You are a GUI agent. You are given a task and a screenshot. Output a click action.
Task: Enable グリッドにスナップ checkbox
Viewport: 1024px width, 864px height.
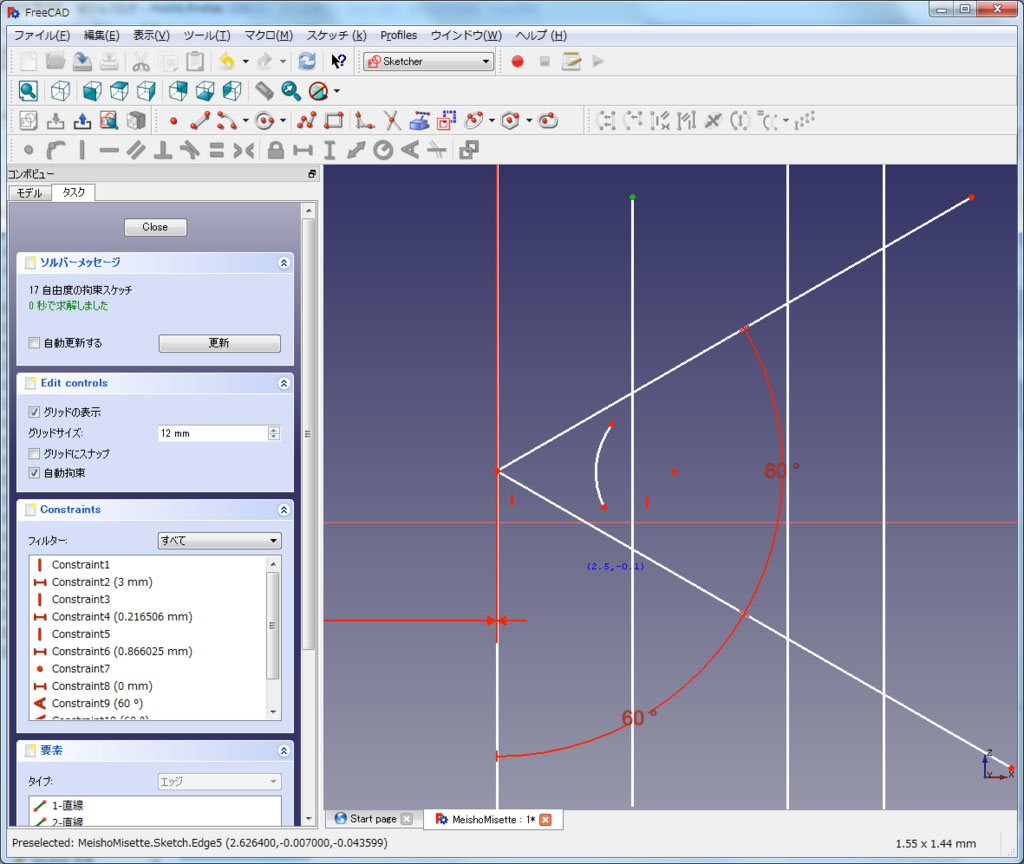click(x=34, y=453)
